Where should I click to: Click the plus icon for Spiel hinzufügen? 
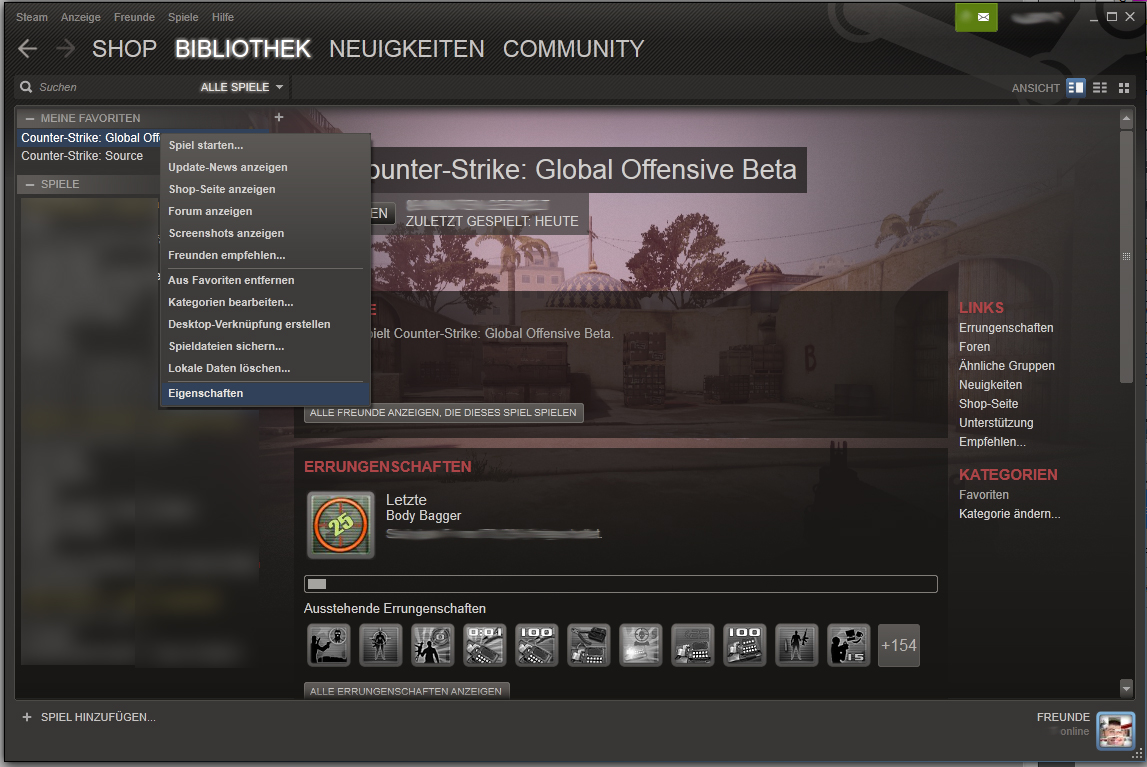pos(27,717)
